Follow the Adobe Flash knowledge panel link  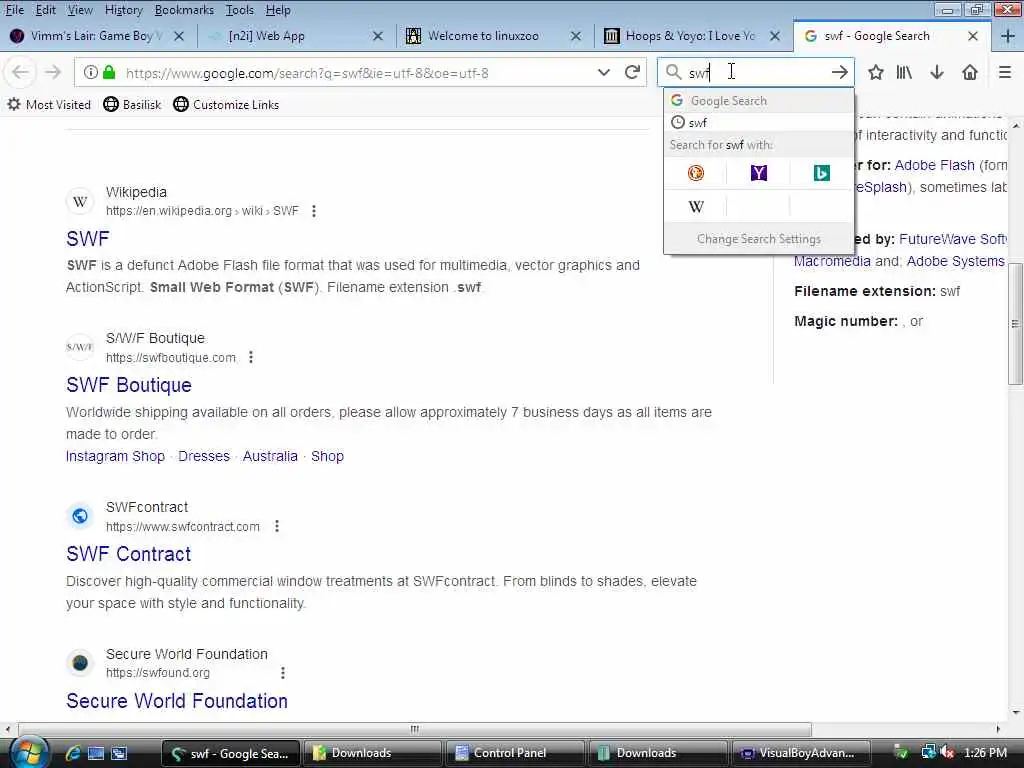tap(935, 165)
